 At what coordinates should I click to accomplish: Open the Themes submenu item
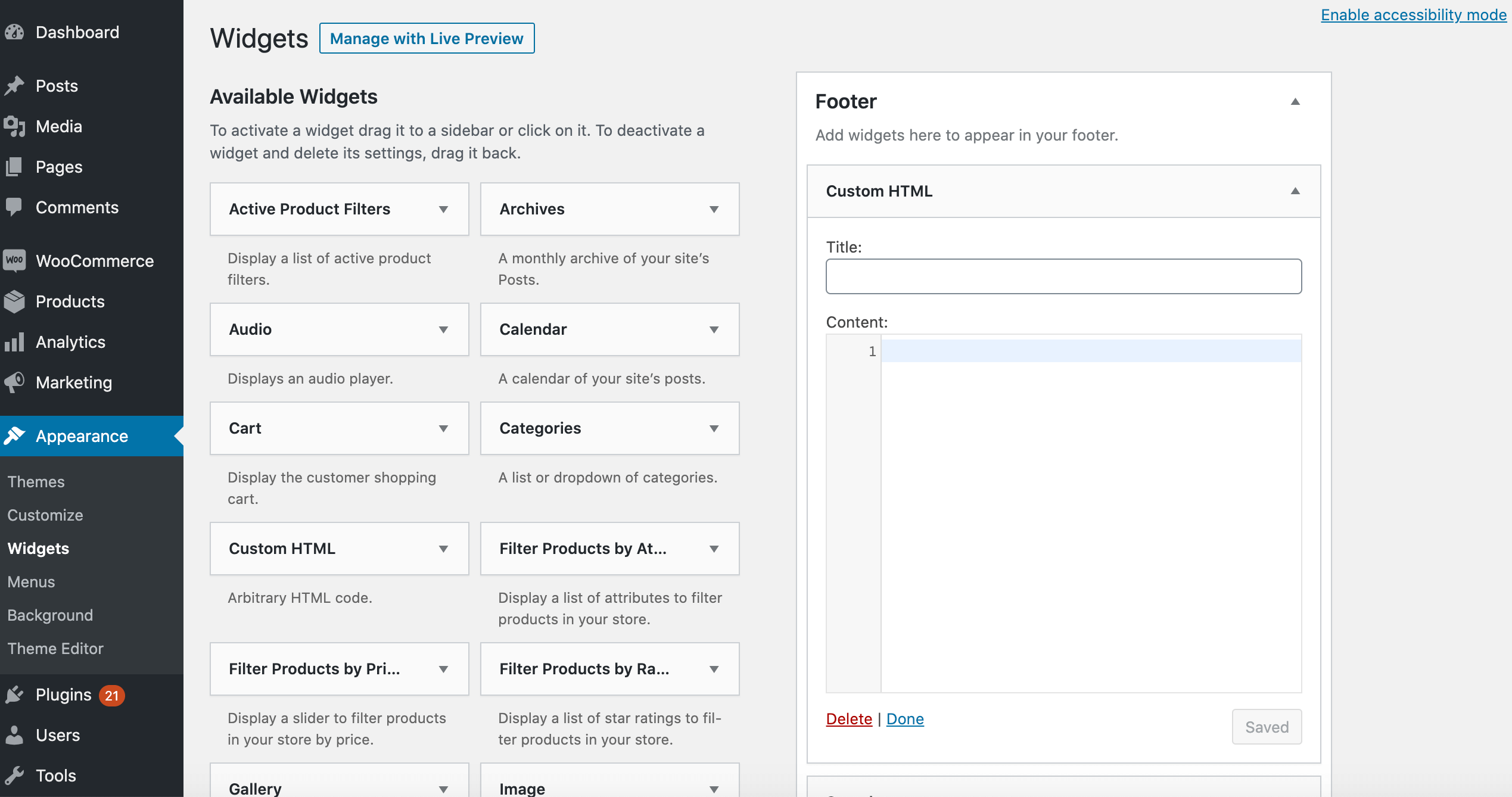click(x=36, y=481)
